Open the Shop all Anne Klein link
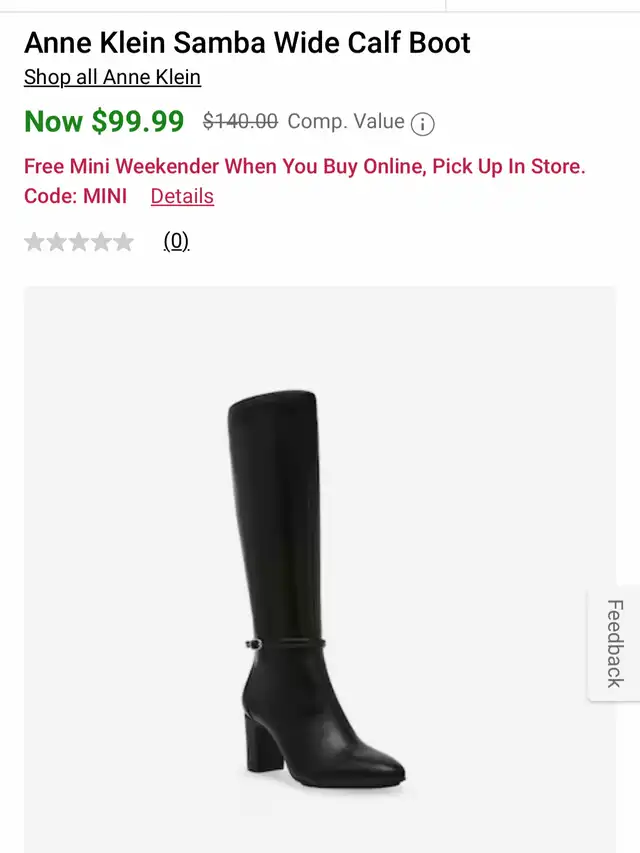The height and width of the screenshot is (853, 640). coord(113,77)
